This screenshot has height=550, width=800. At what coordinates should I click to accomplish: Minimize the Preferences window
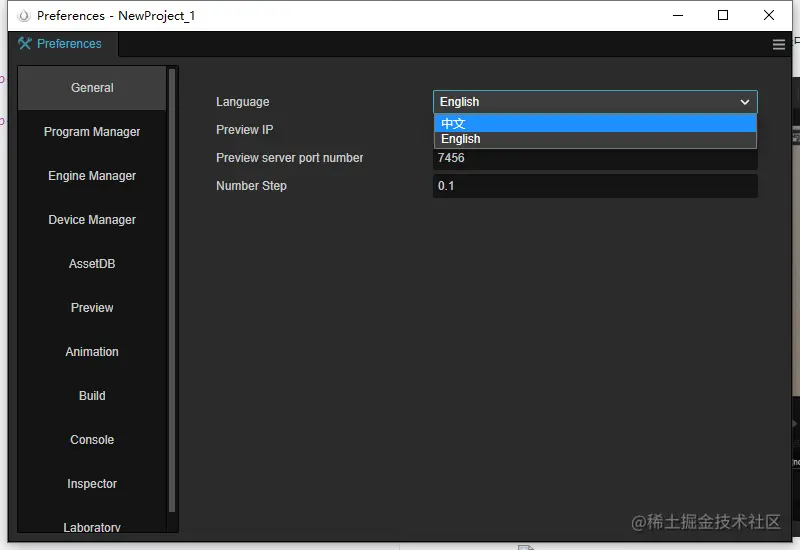[678, 15]
